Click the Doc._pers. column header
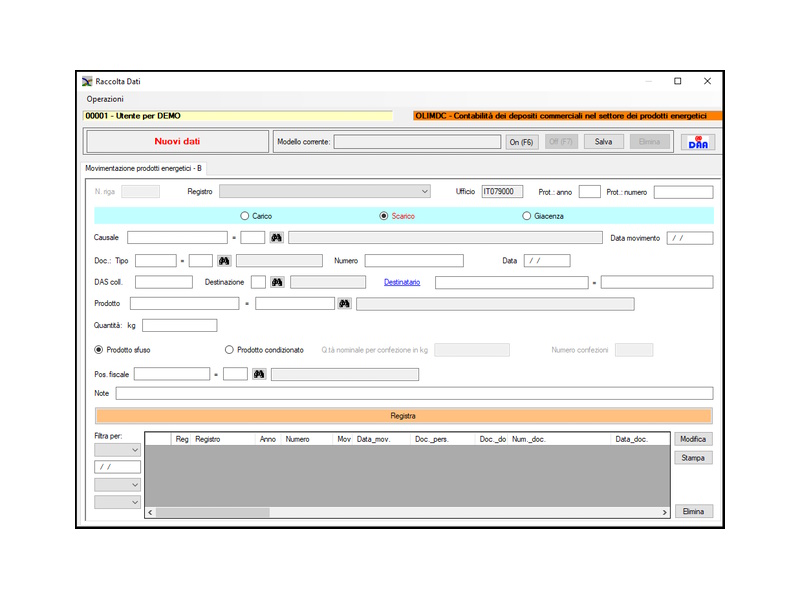Viewport: 800px width, 600px height. pyautogui.click(x=443, y=439)
